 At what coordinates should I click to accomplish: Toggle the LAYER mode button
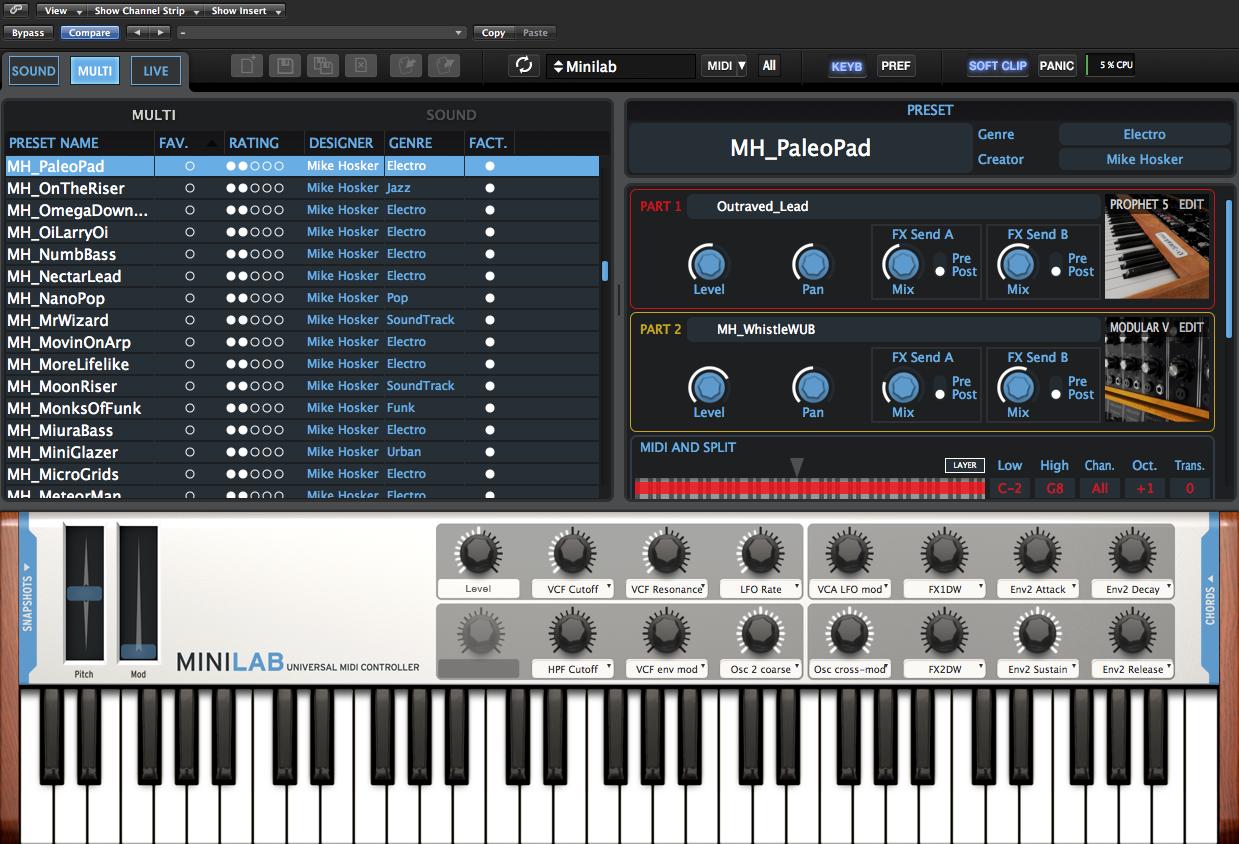click(965, 465)
